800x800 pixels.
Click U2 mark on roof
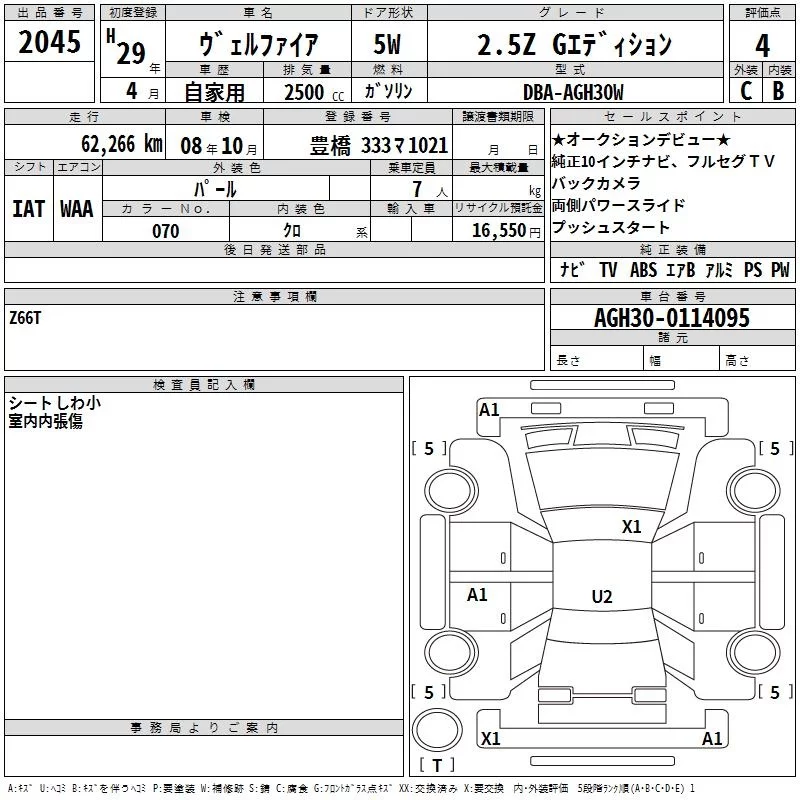(x=602, y=596)
